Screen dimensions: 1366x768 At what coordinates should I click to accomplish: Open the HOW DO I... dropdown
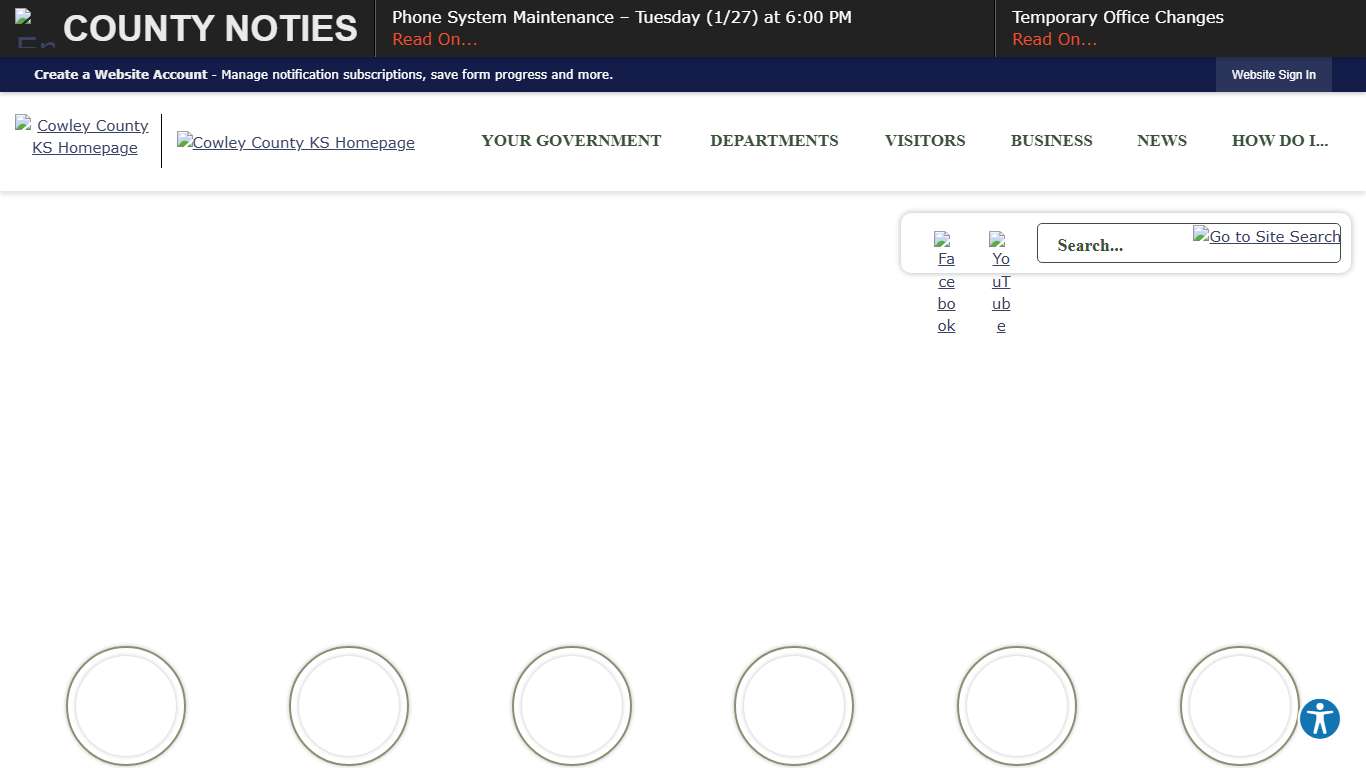click(x=1280, y=141)
